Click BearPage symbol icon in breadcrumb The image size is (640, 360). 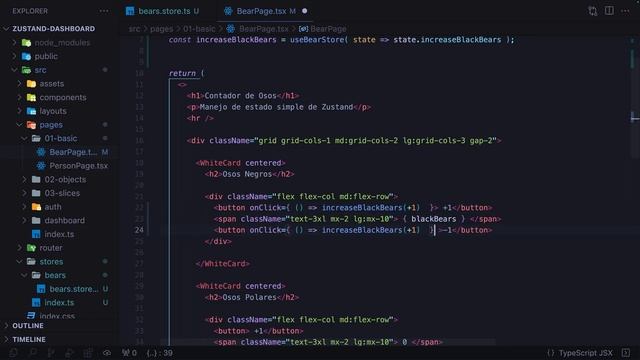point(303,29)
